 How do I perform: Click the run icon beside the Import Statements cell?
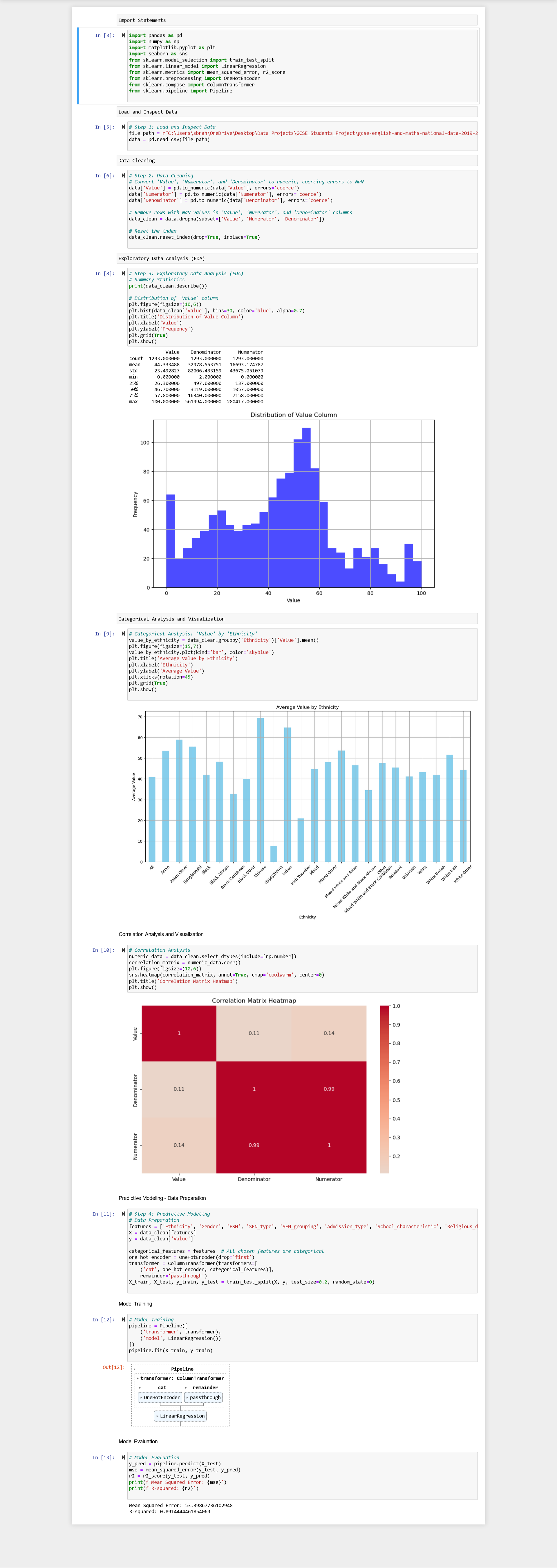(123, 35)
